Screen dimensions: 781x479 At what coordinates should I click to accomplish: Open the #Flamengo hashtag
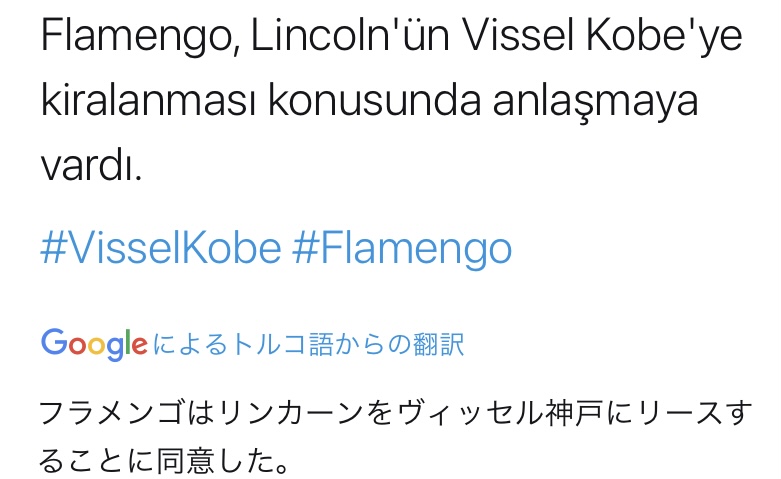click(402, 247)
